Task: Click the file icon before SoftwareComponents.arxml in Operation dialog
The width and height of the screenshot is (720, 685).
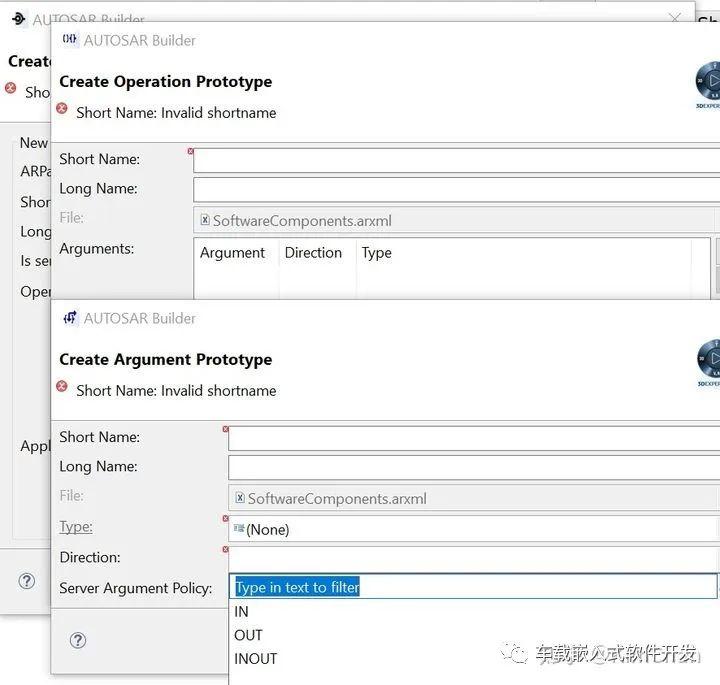Action: click(205, 220)
